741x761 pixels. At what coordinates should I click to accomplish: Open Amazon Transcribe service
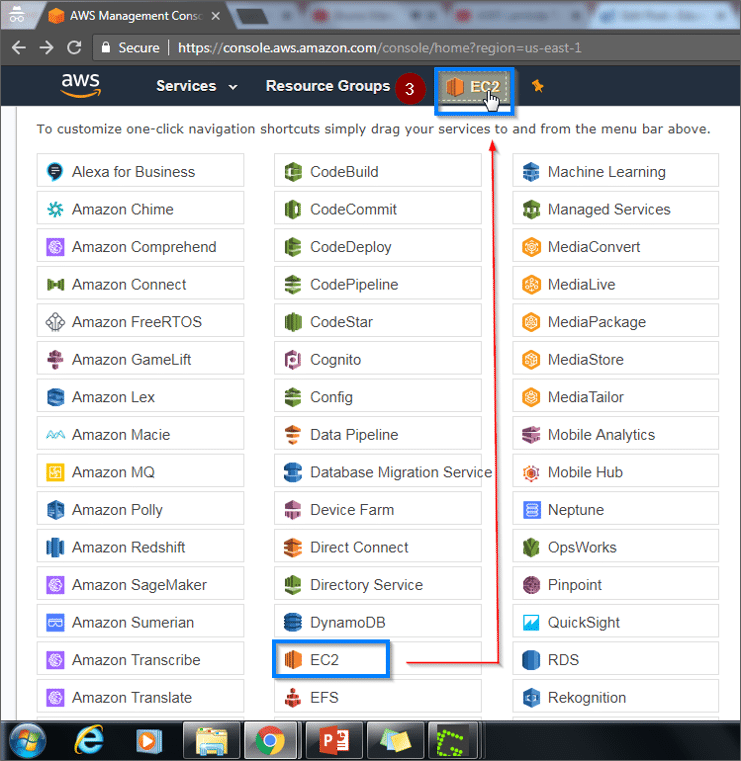(140, 660)
